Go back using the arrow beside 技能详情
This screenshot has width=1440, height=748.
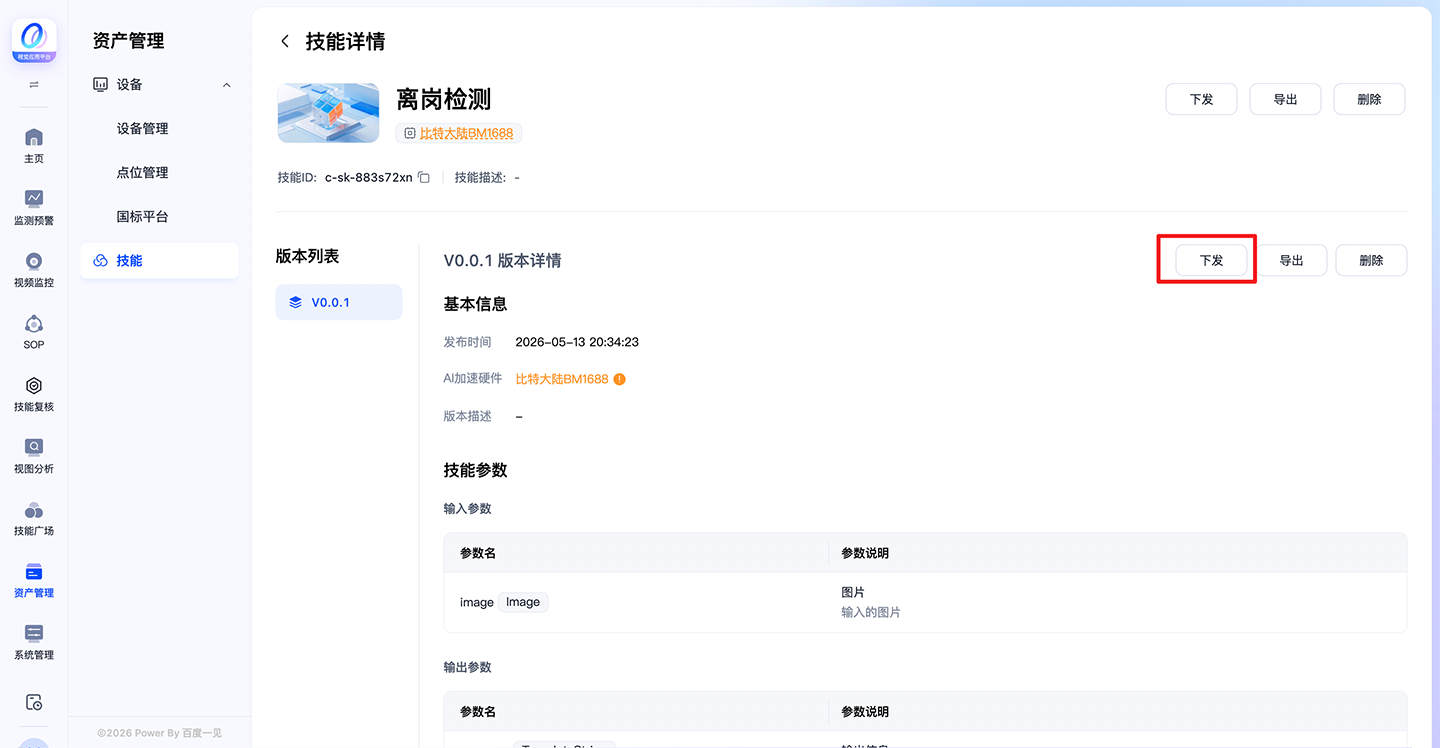coord(285,41)
